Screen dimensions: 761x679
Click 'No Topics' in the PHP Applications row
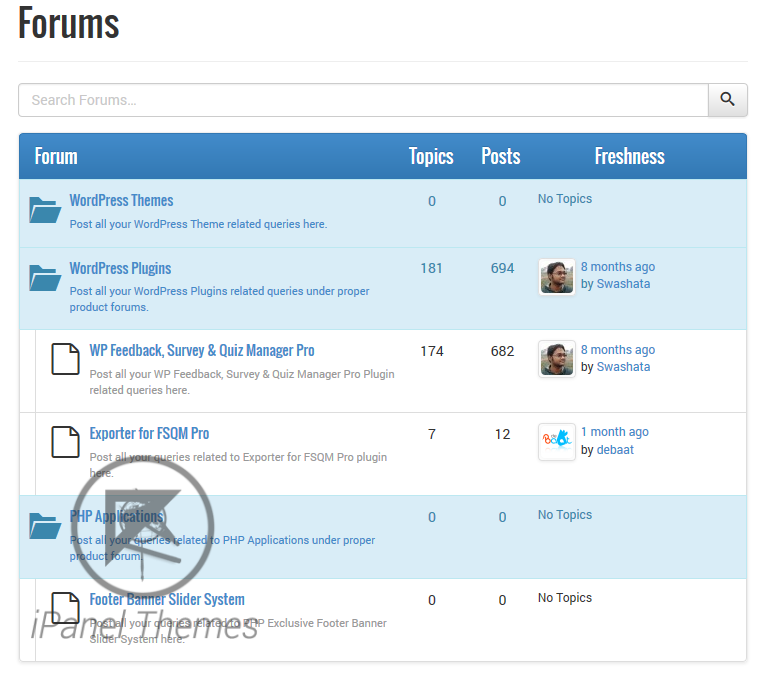[565, 515]
